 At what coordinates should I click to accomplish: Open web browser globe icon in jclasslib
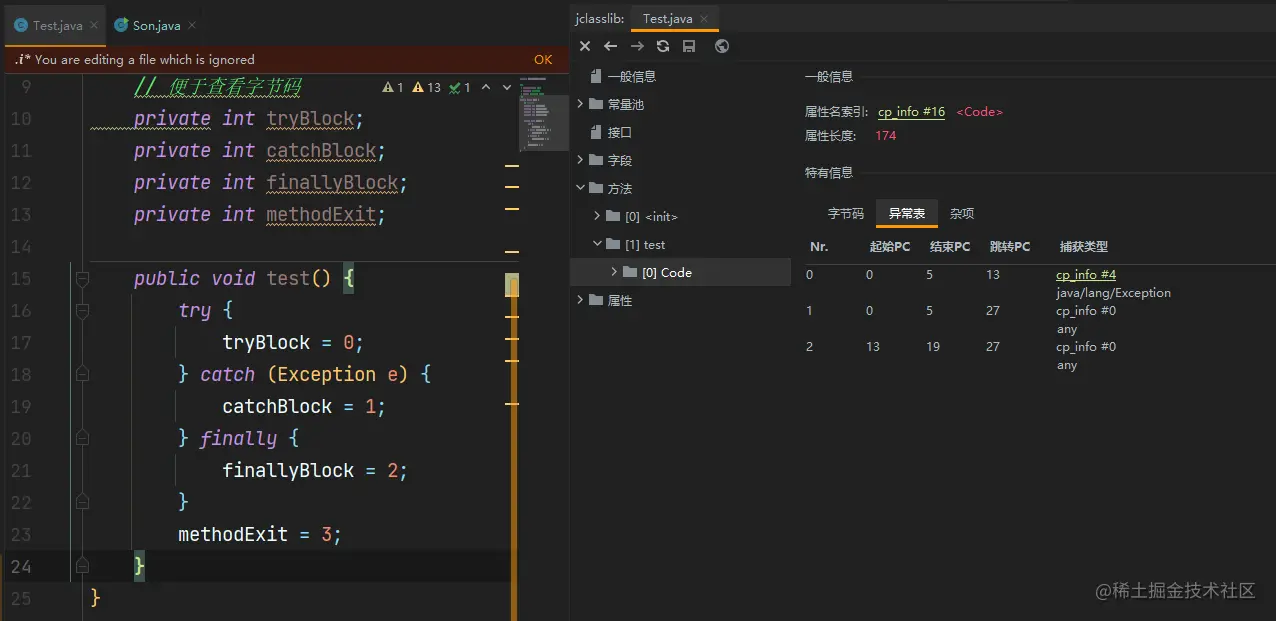click(x=722, y=46)
